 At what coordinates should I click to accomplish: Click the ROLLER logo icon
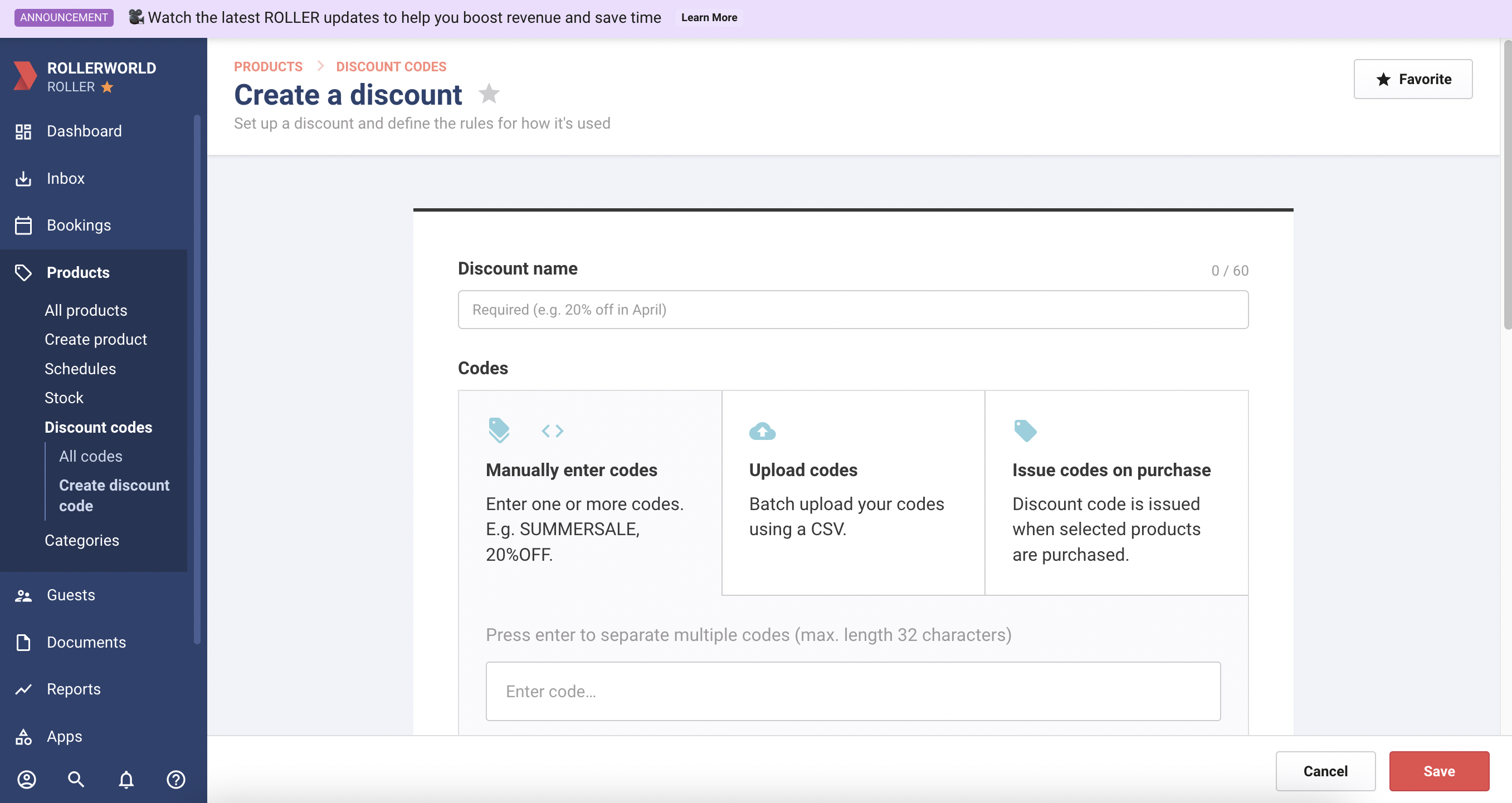click(x=25, y=76)
